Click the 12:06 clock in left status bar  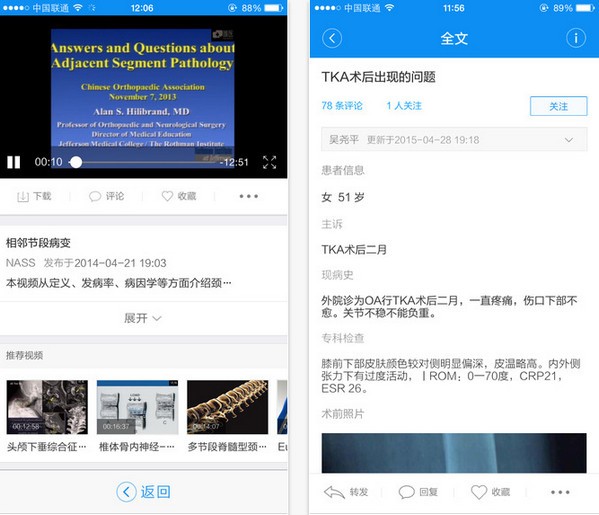tap(142, 8)
